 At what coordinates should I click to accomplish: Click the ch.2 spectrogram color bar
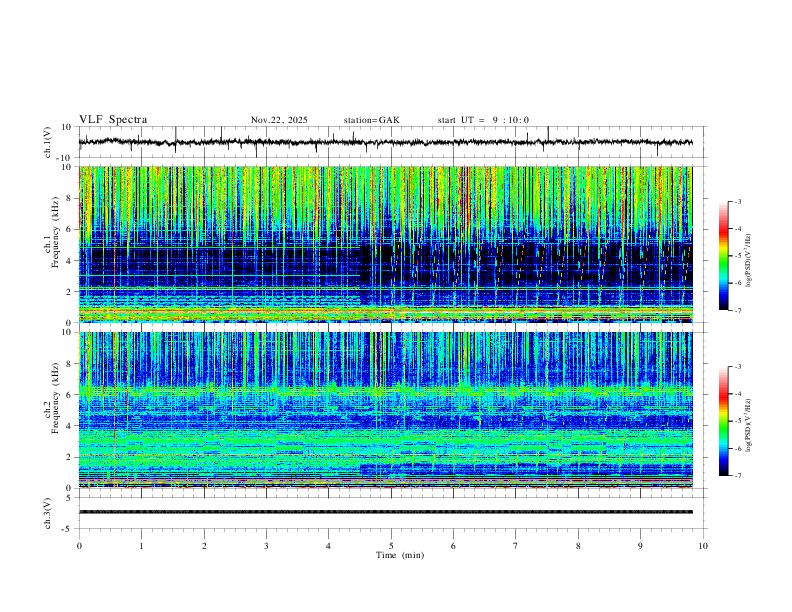(723, 421)
